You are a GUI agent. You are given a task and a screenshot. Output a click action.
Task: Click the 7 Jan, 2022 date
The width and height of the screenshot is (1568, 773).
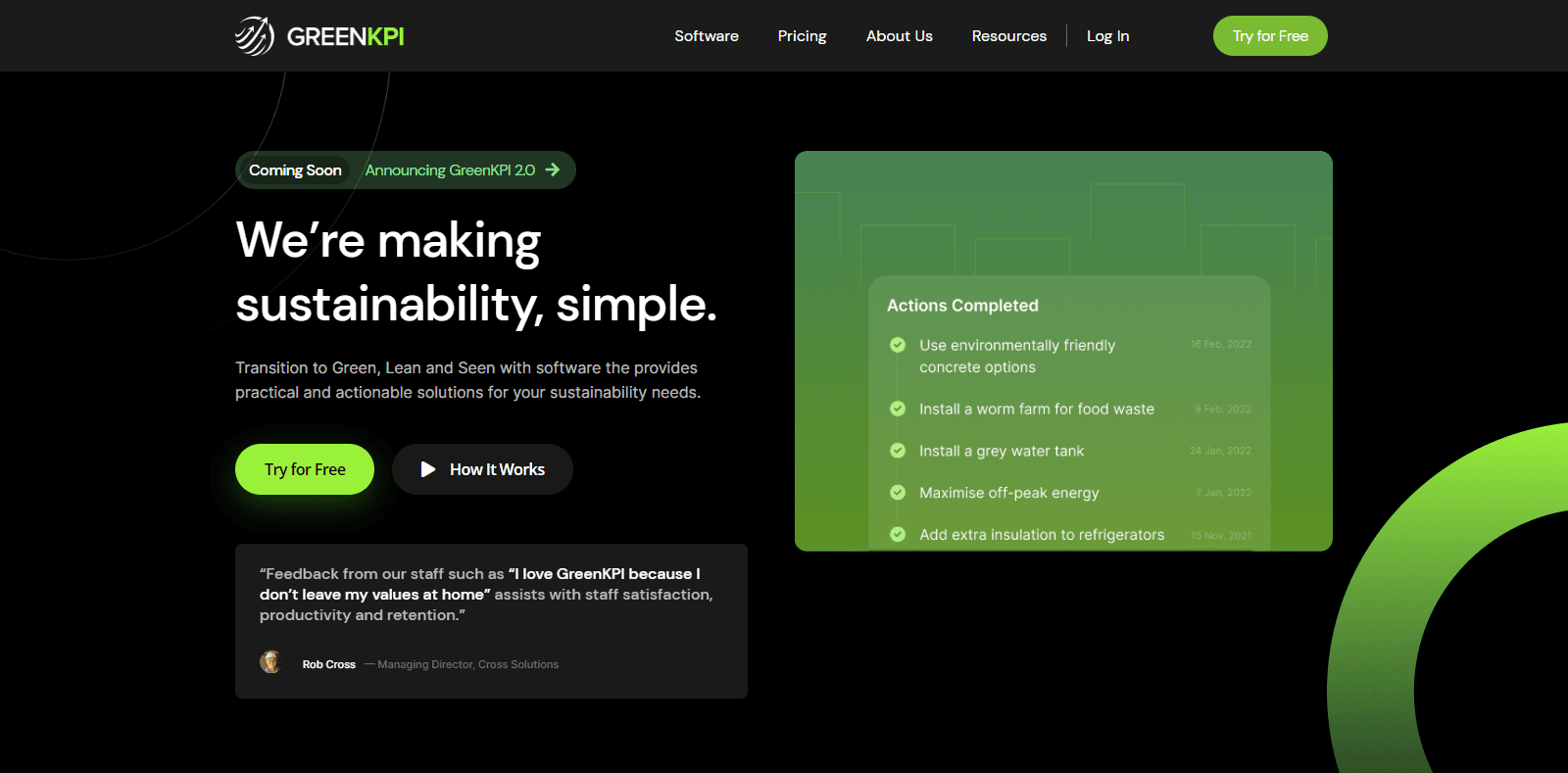pyautogui.click(x=1223, y=493)
